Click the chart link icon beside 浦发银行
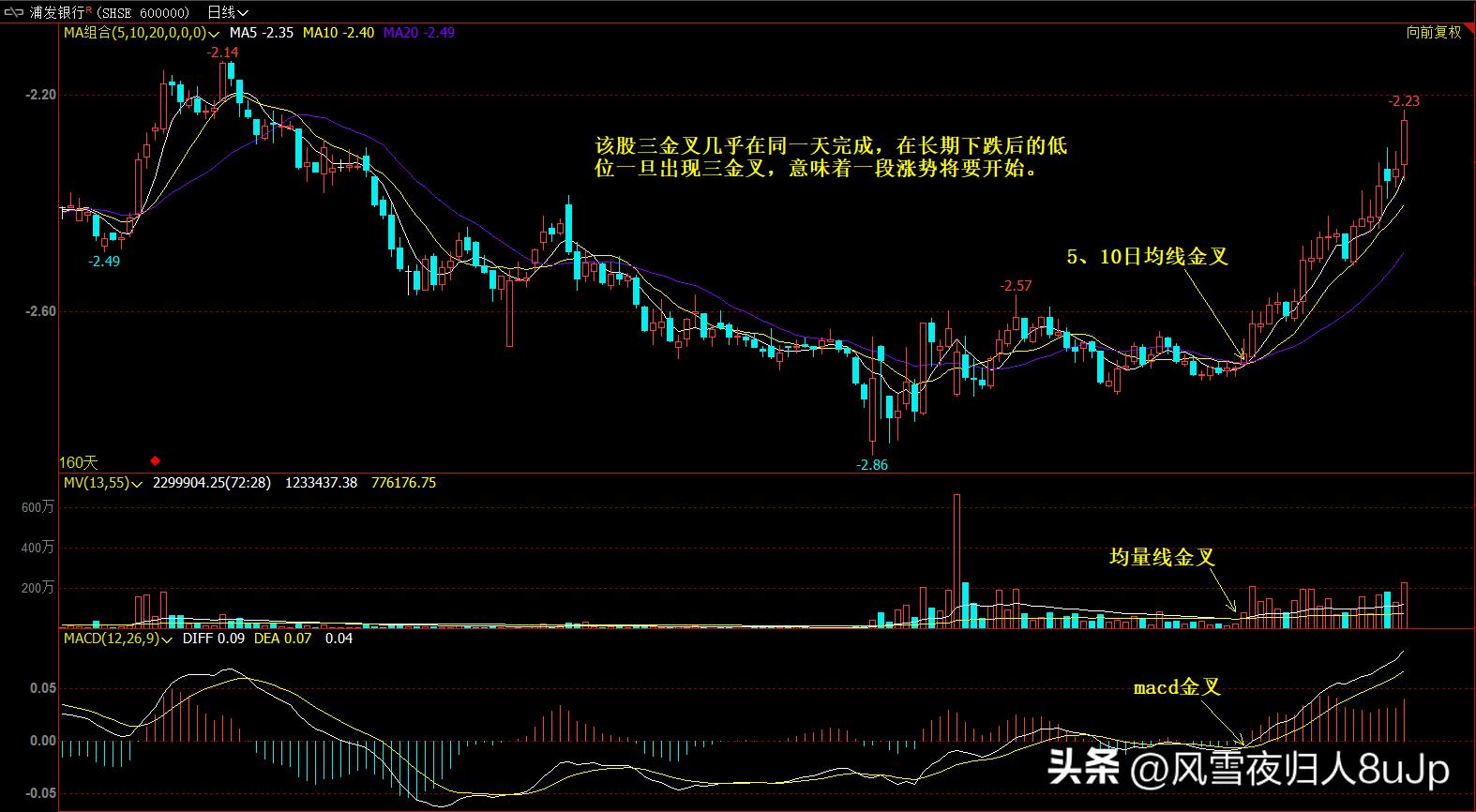This screenshot has height=812, width=1476. 13,12
